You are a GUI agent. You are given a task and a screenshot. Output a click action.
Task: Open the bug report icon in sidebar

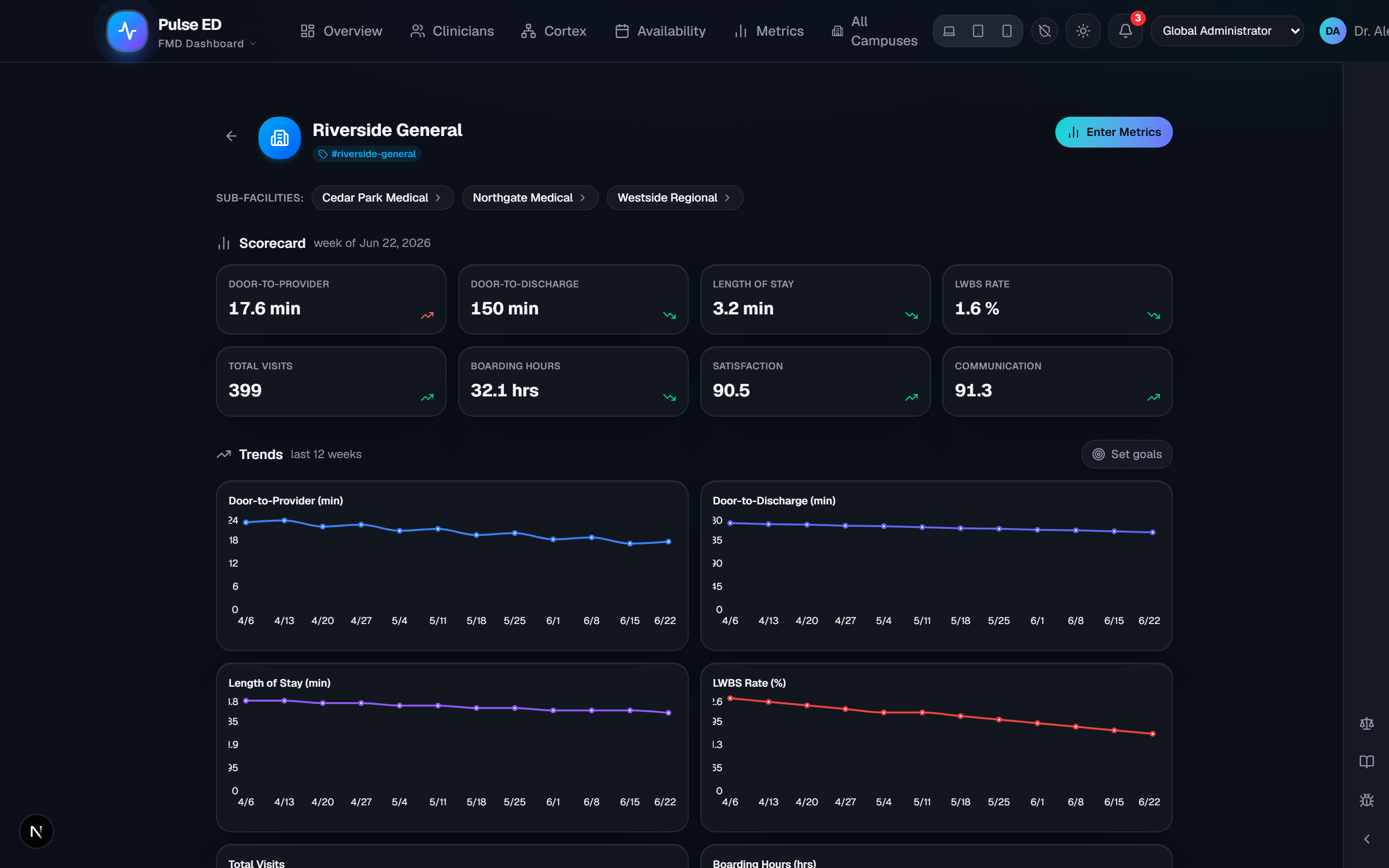tap(1367, 800)
